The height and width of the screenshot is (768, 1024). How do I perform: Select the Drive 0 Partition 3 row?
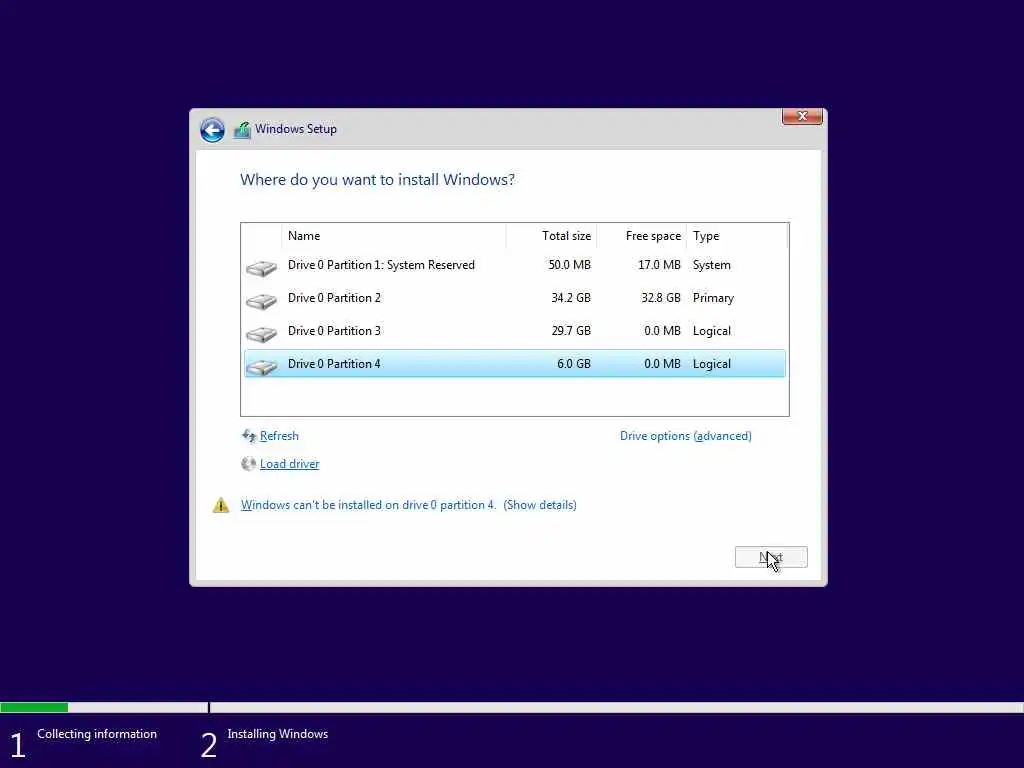515,331
